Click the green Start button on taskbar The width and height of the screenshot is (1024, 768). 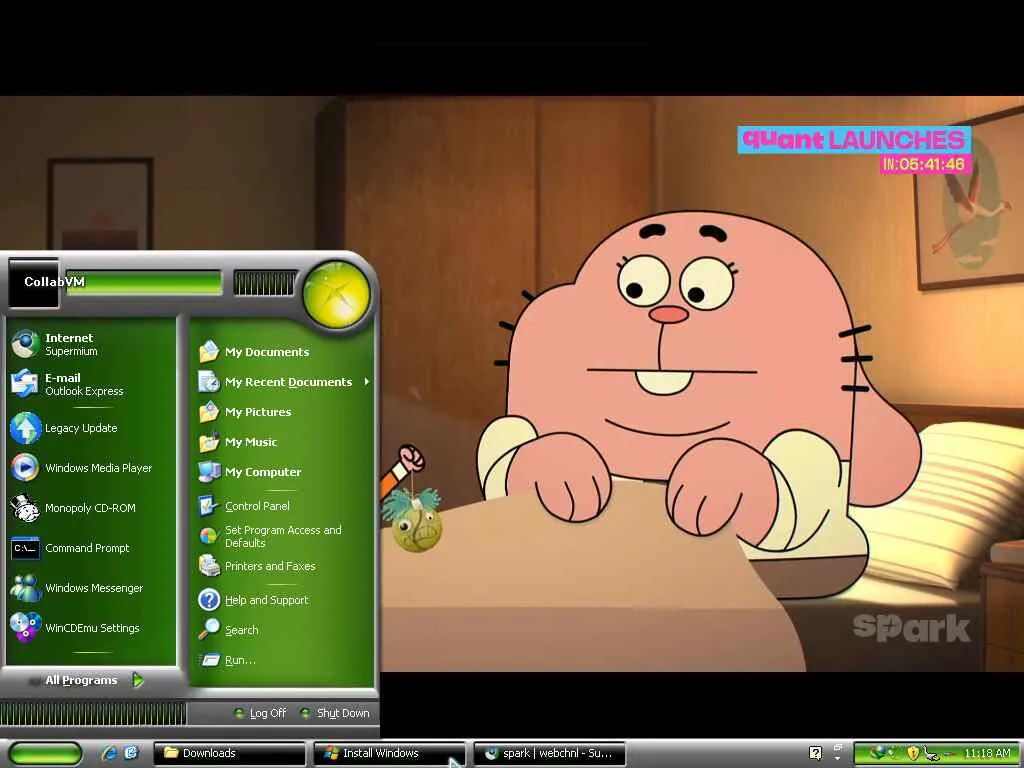coord(45,753)
